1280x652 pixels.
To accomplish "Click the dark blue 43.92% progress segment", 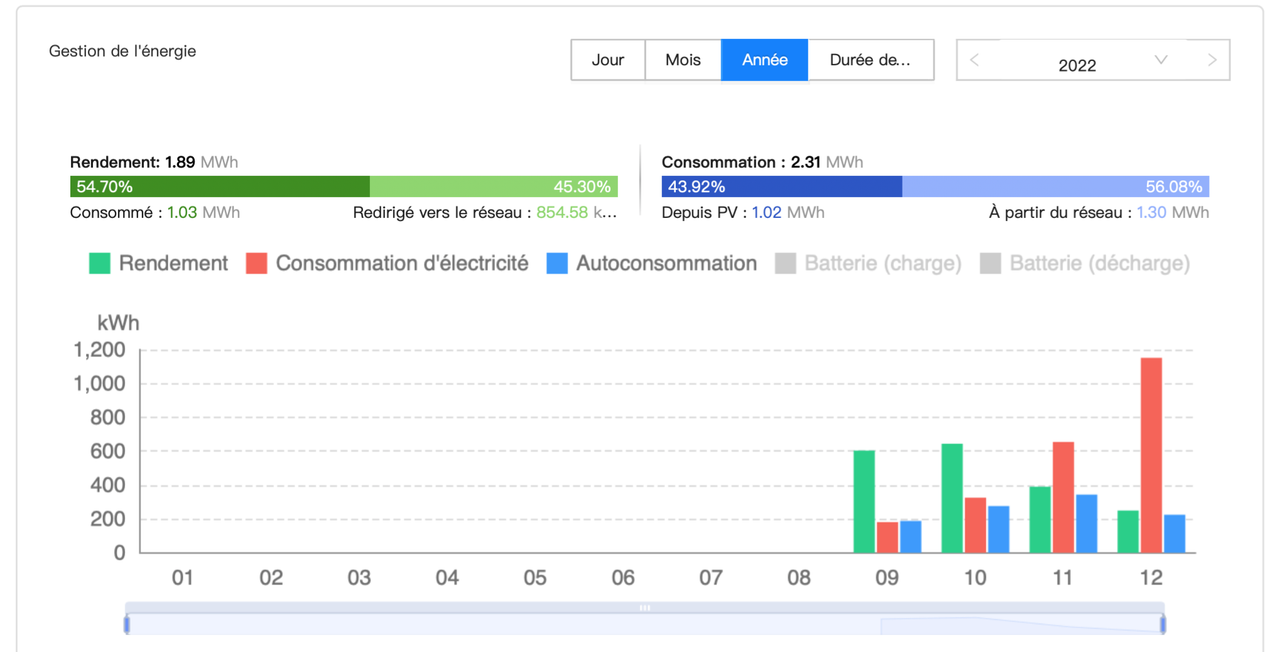I will point(782,187).
